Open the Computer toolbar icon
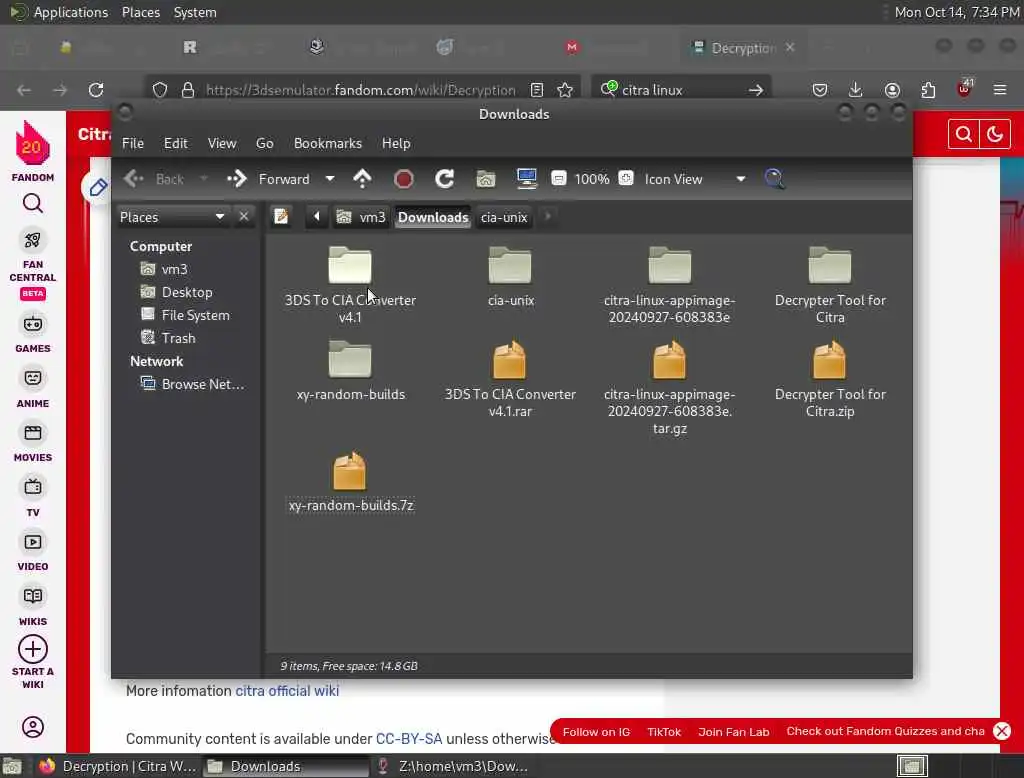1024x778 pixels. pos(526,178)
